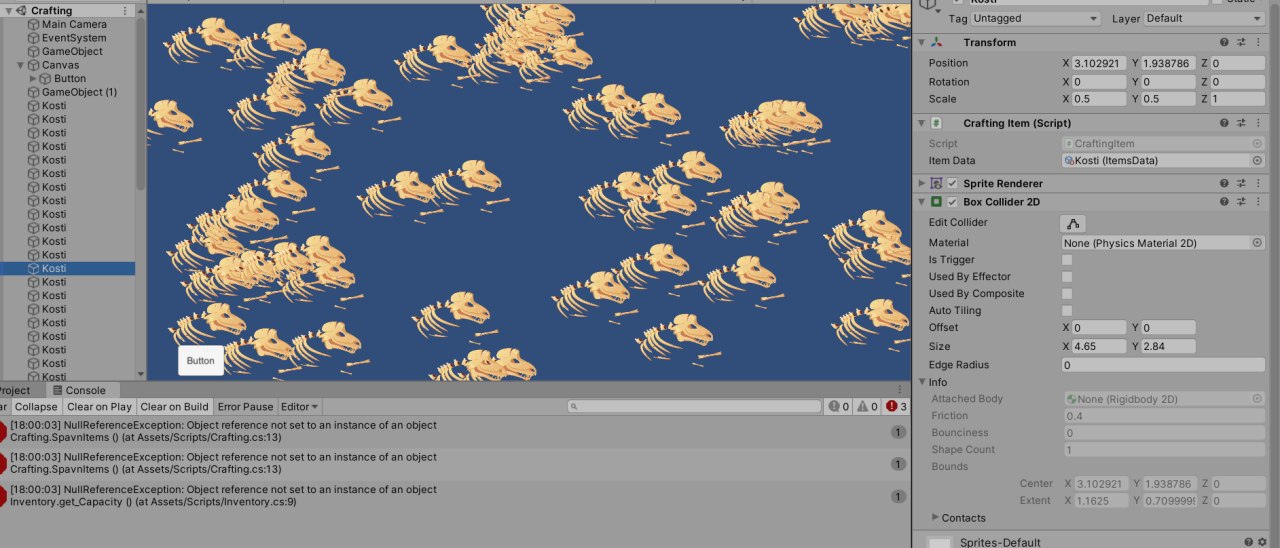Open the Editor dropdown in Console

[x=299, y=407]
